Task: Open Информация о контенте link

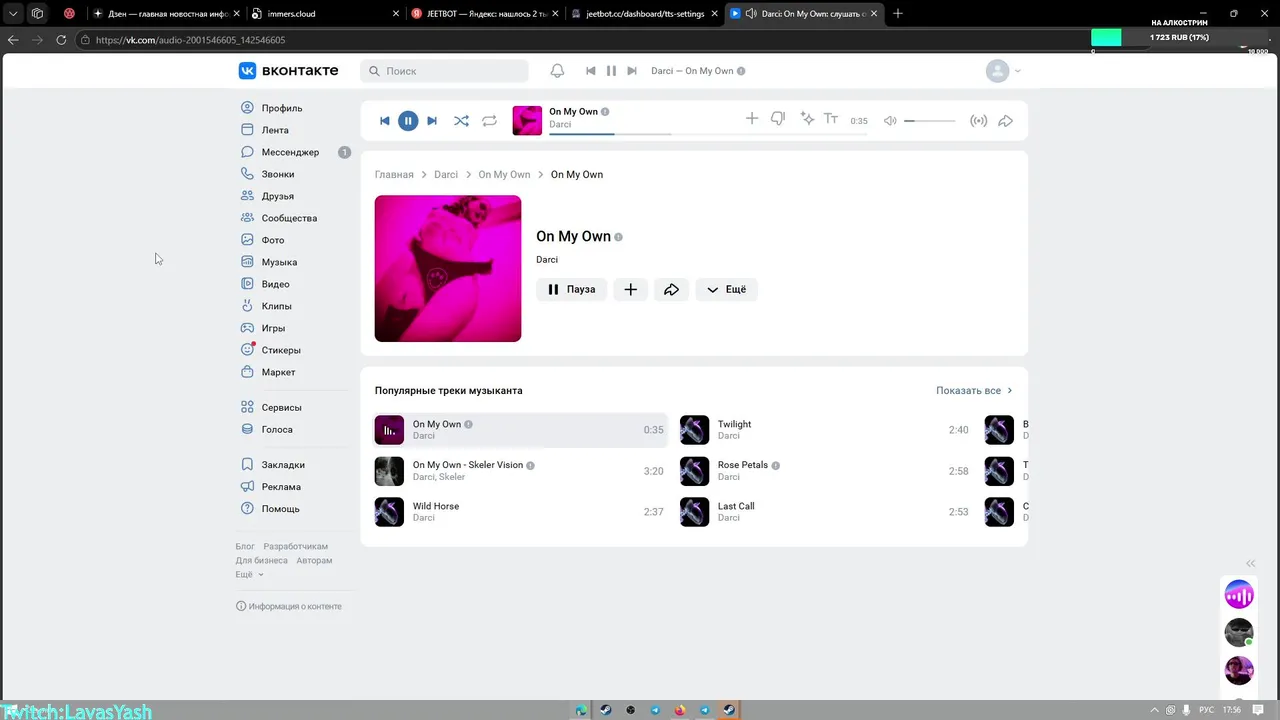Action: point(289,606)
